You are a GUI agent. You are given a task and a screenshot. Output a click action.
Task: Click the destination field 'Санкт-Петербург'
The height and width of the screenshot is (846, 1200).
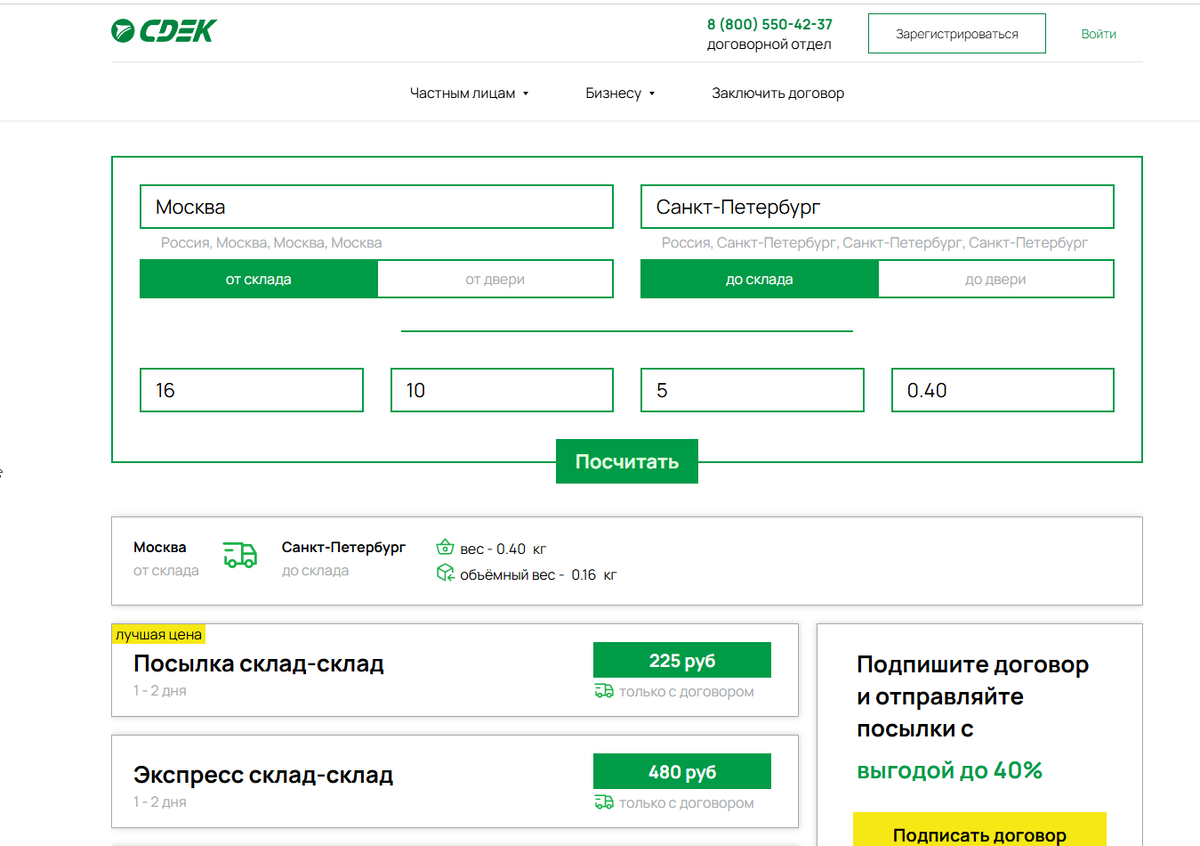(877, 207)
